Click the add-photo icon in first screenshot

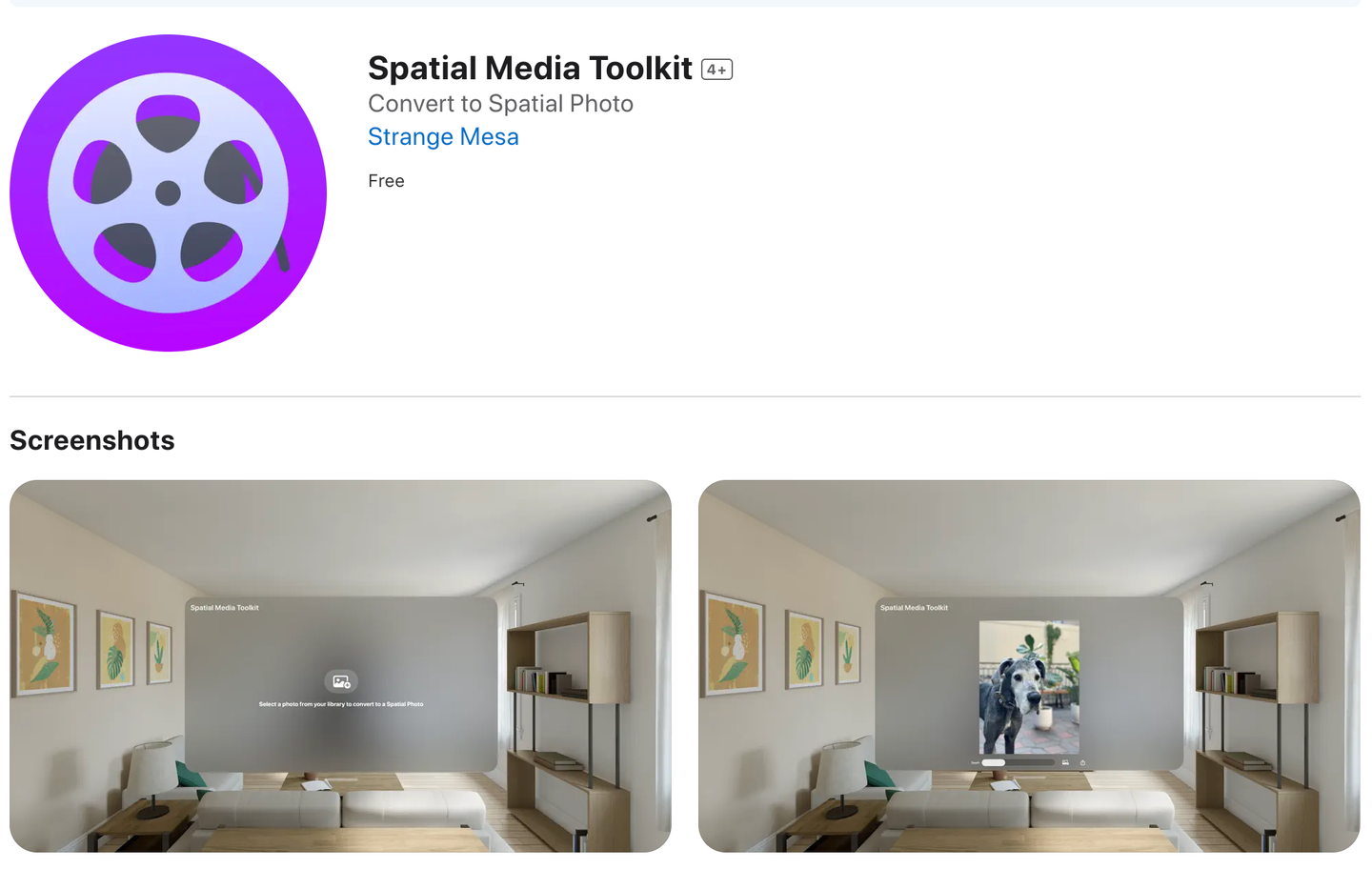[340, 681]
